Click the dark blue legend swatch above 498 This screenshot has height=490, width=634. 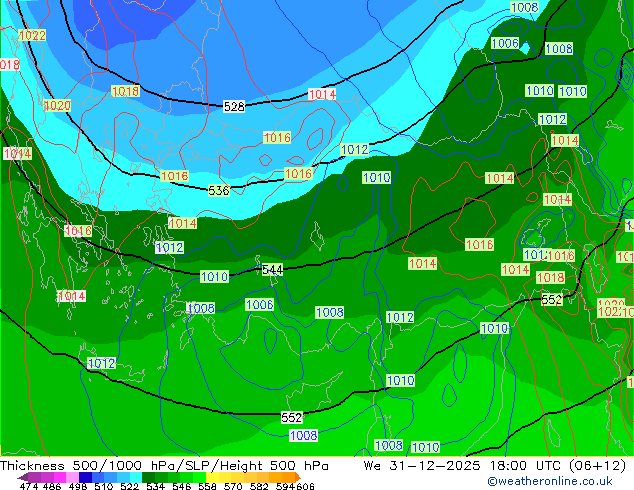tap(85, 477)
